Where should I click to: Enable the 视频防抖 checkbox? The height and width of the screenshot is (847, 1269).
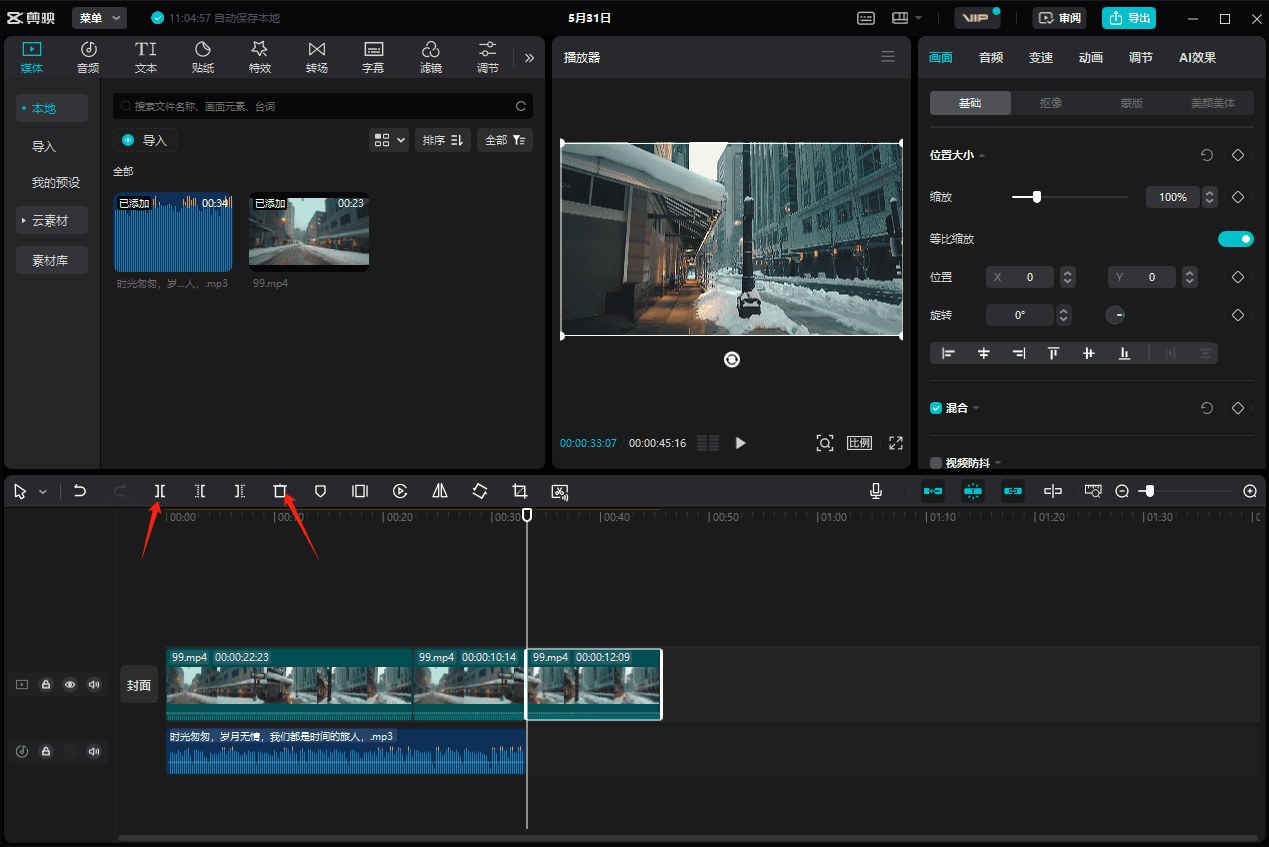coord(936,463)
